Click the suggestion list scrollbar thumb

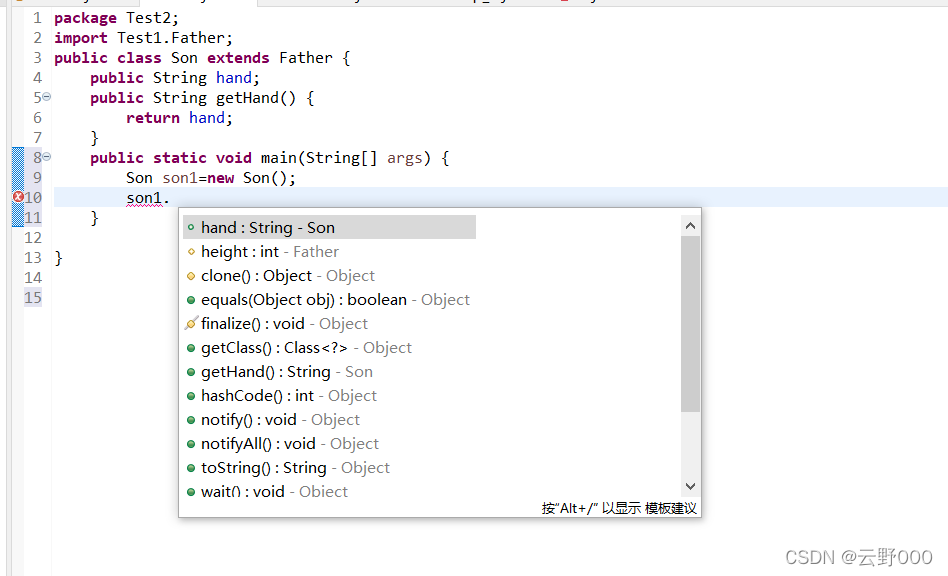(x=690, y=324)
